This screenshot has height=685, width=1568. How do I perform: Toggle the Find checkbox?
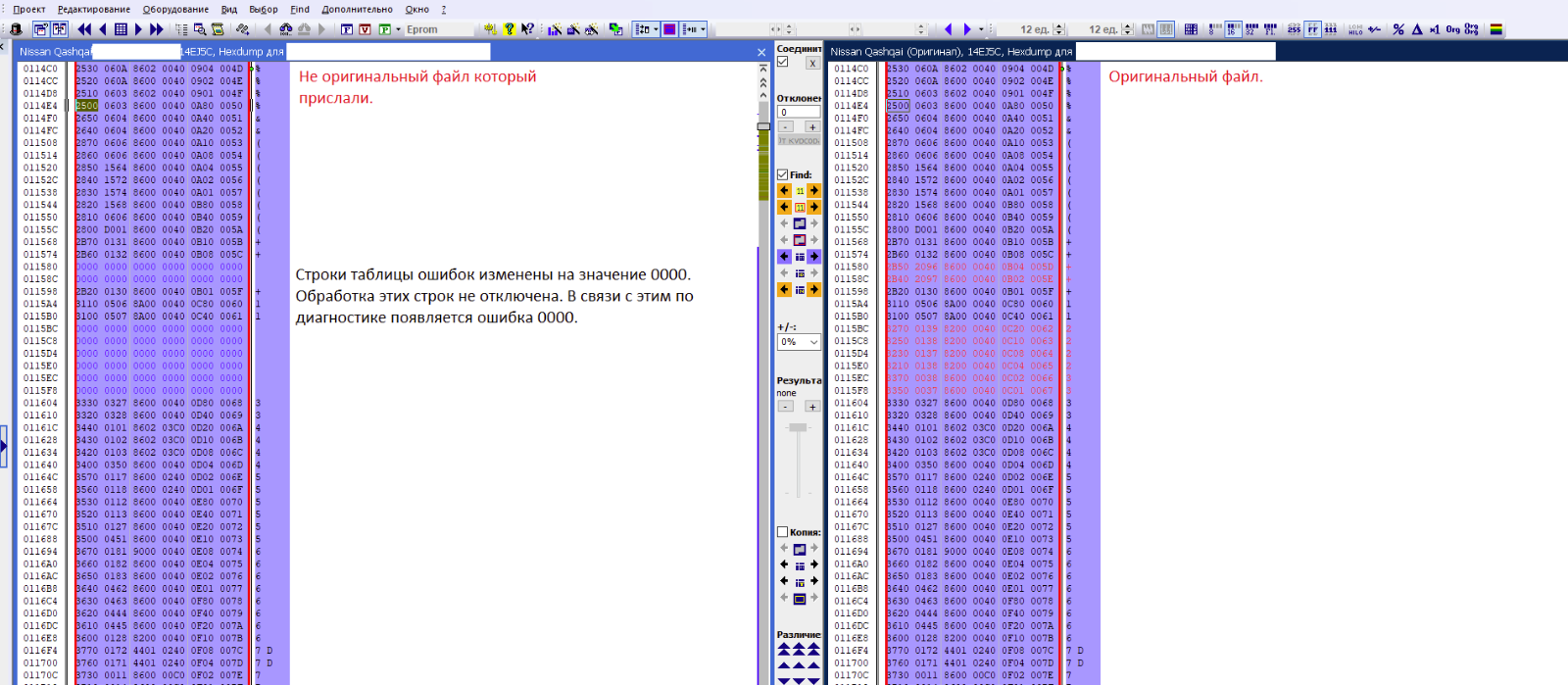(782, 174)
